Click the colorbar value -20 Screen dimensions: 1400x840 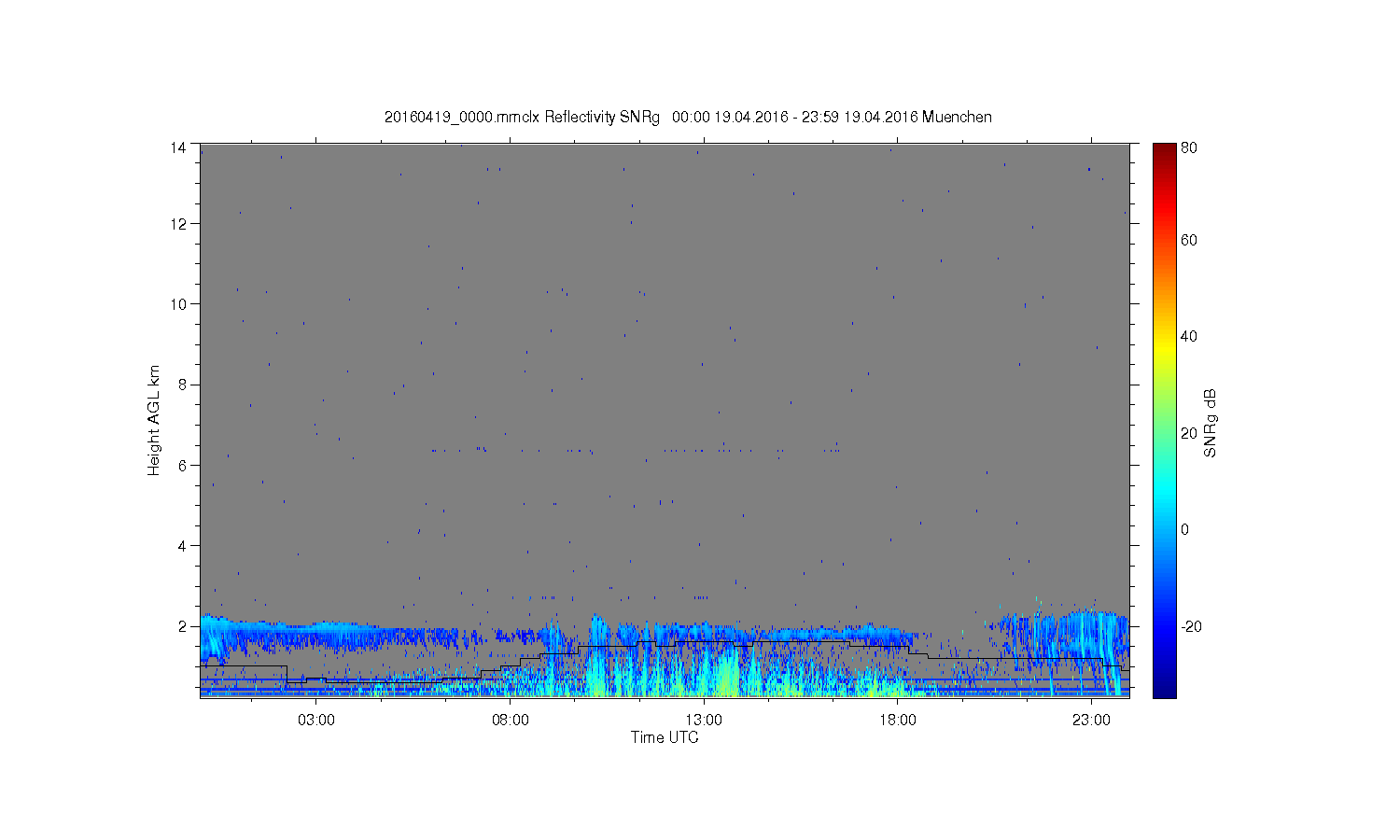pyautogui.click(x=1191, y=626)
